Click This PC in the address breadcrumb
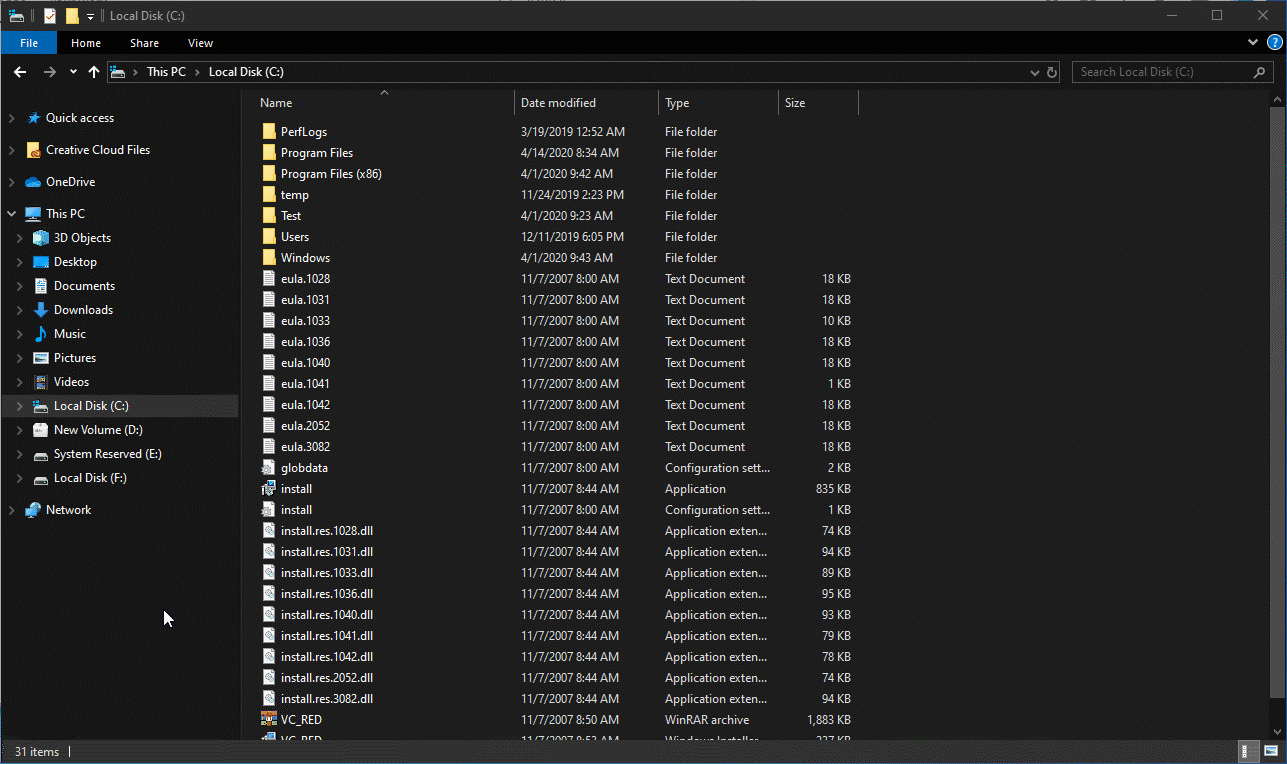 coord(166,72)
